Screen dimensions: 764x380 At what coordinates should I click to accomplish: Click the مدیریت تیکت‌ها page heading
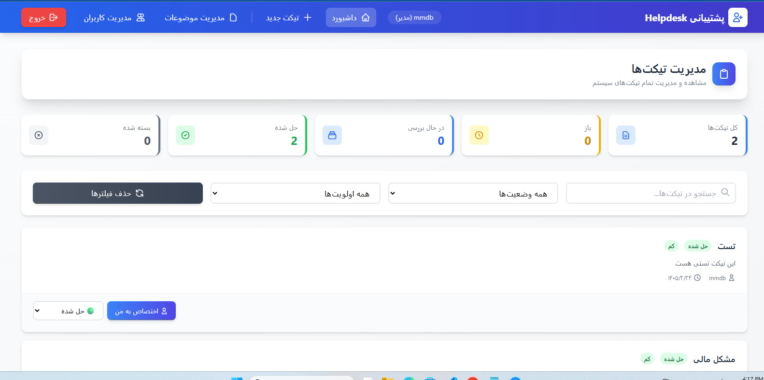click(668, 69)
